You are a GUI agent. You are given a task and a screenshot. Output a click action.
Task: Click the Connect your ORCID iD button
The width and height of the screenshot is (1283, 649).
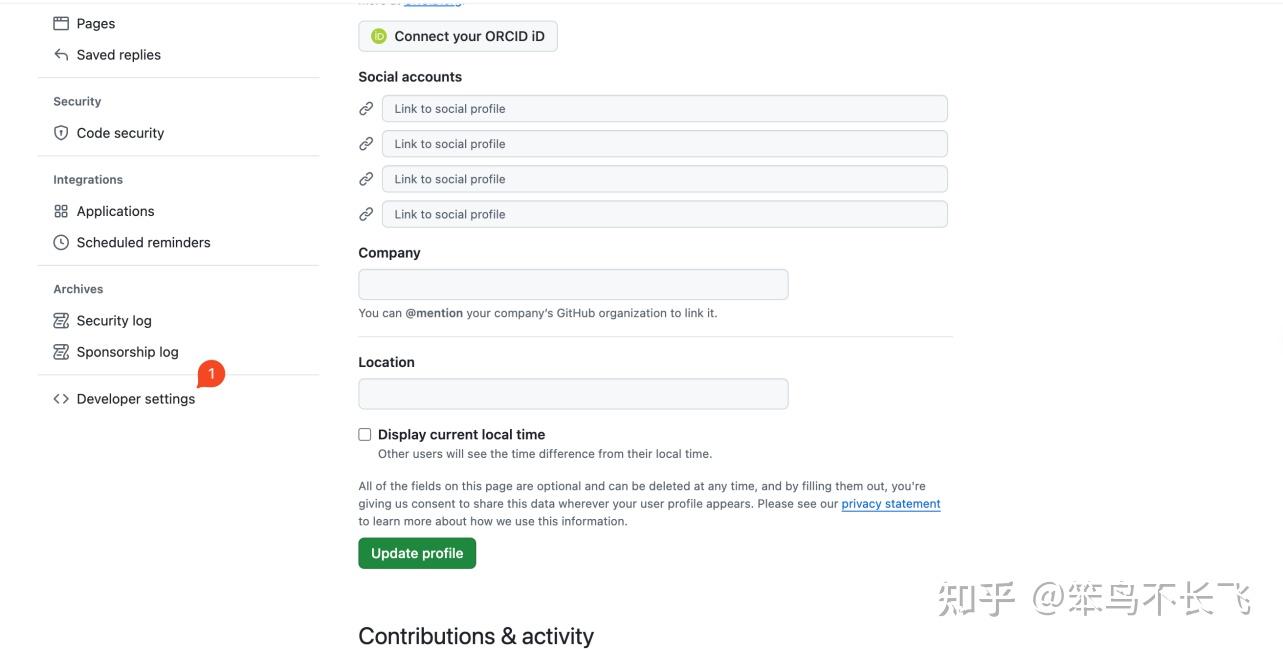click(457, 35)
